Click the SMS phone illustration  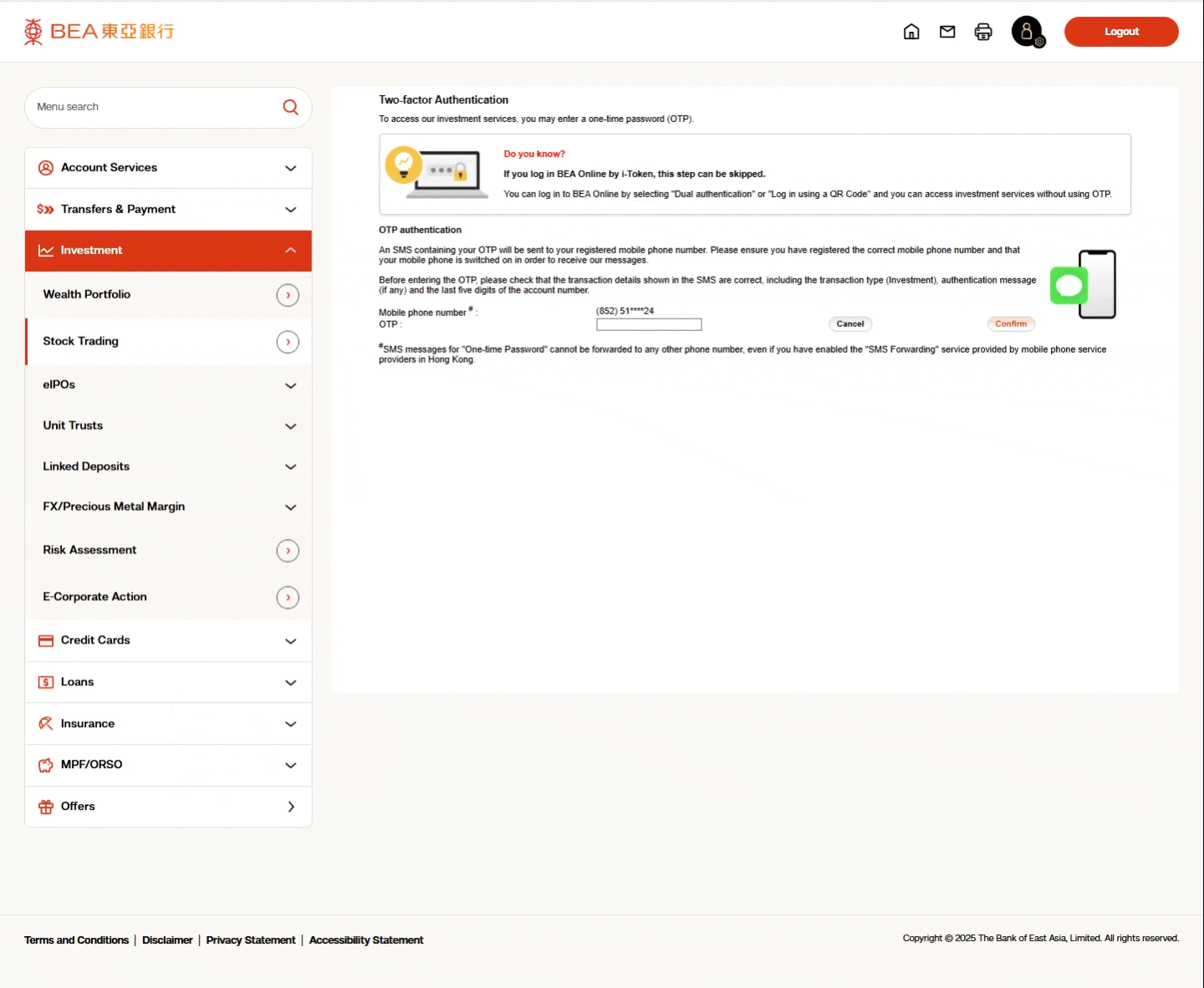[1084, 284]
